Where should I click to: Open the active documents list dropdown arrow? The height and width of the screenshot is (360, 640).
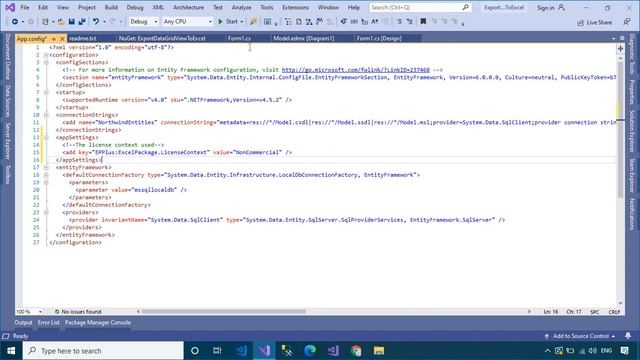tap(613, 38)
